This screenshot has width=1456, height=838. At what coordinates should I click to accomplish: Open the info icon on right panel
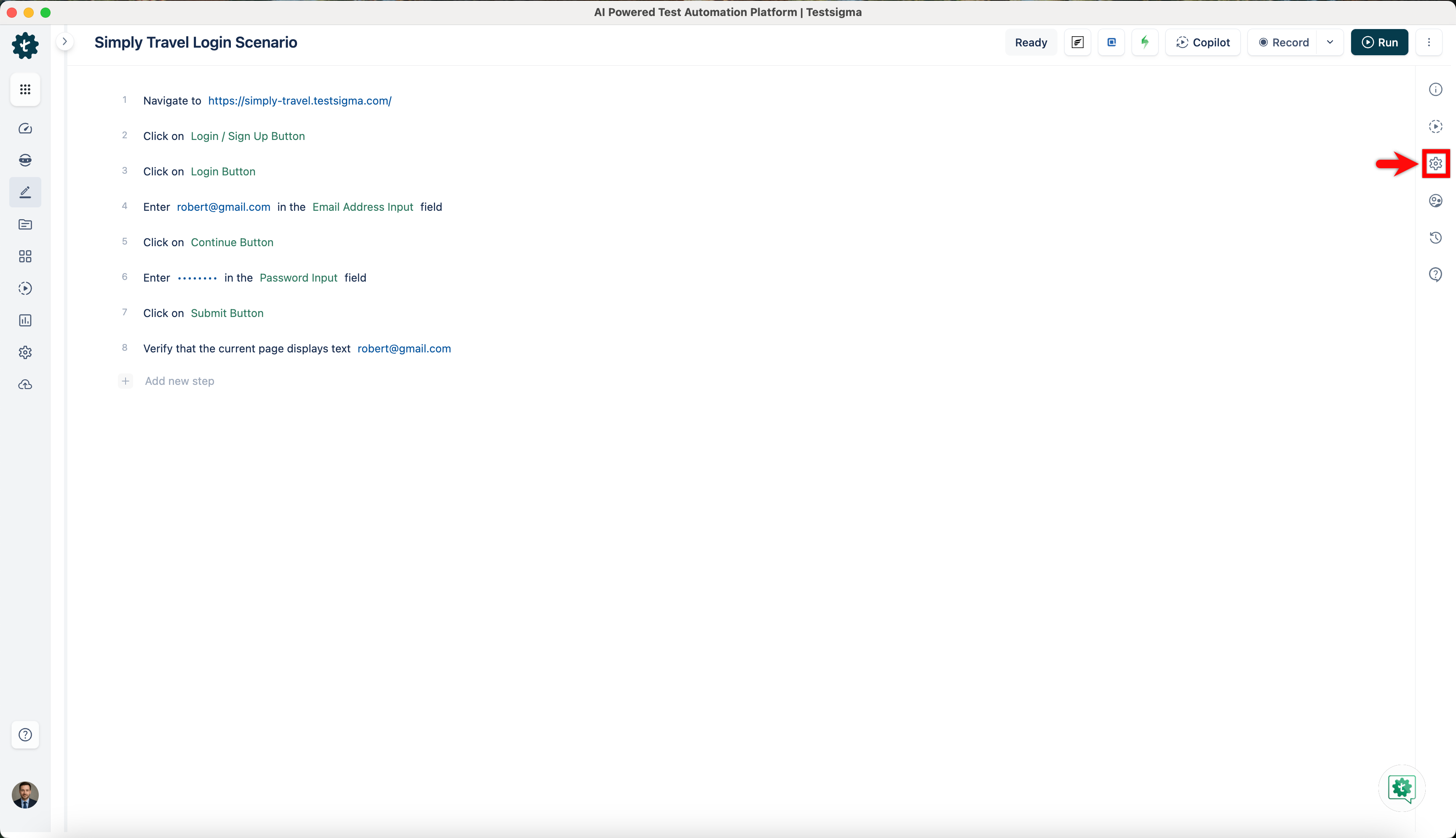pos(1435,89)
